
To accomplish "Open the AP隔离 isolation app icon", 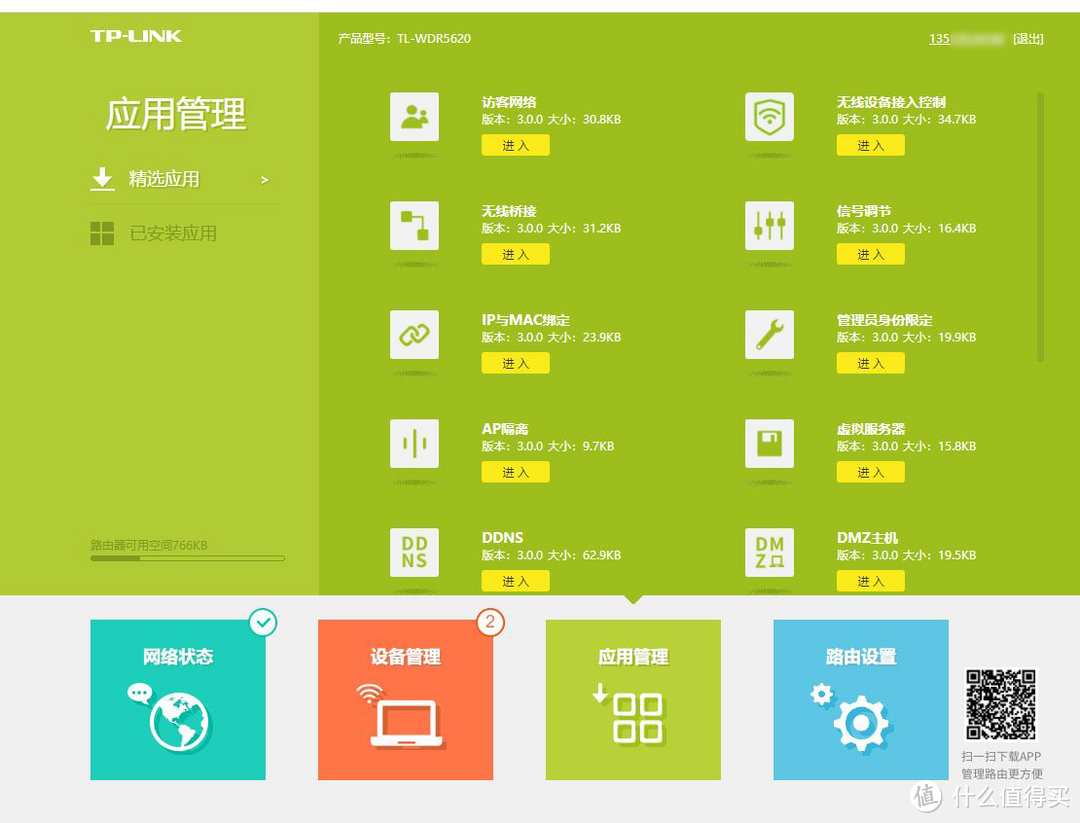I will pyautogui.click(x=414, y=443).
